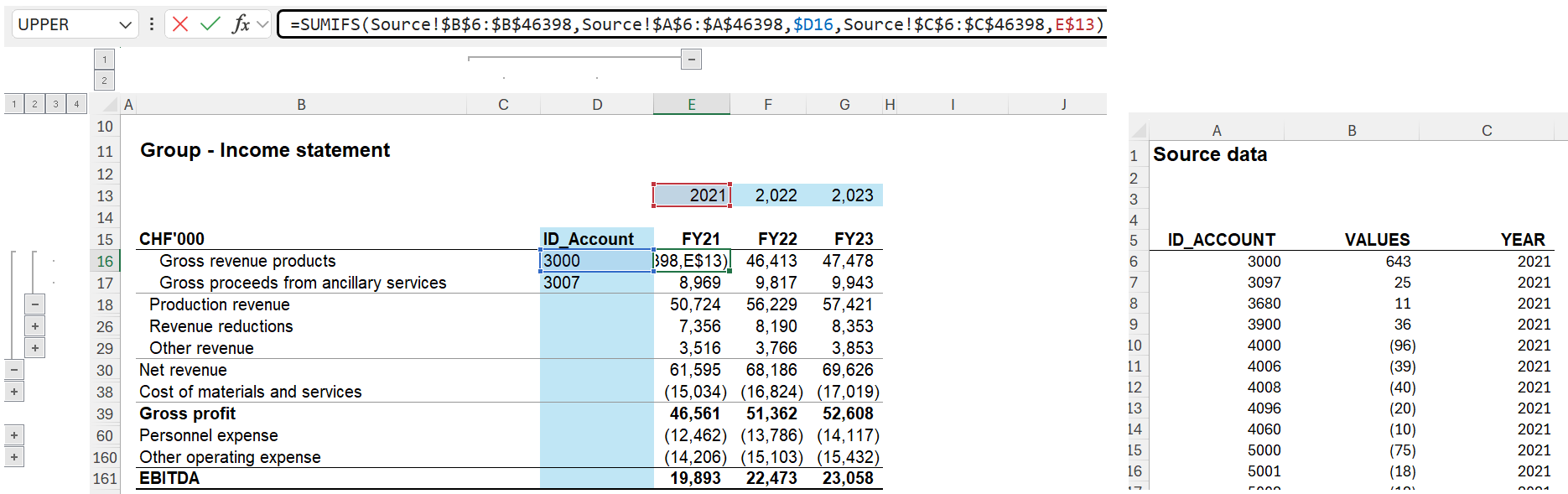The width and height of the screenshot is (1568, 494).
Task: Click inside the SUMIFS formula bar text
Action: click(x=696, y=24)
